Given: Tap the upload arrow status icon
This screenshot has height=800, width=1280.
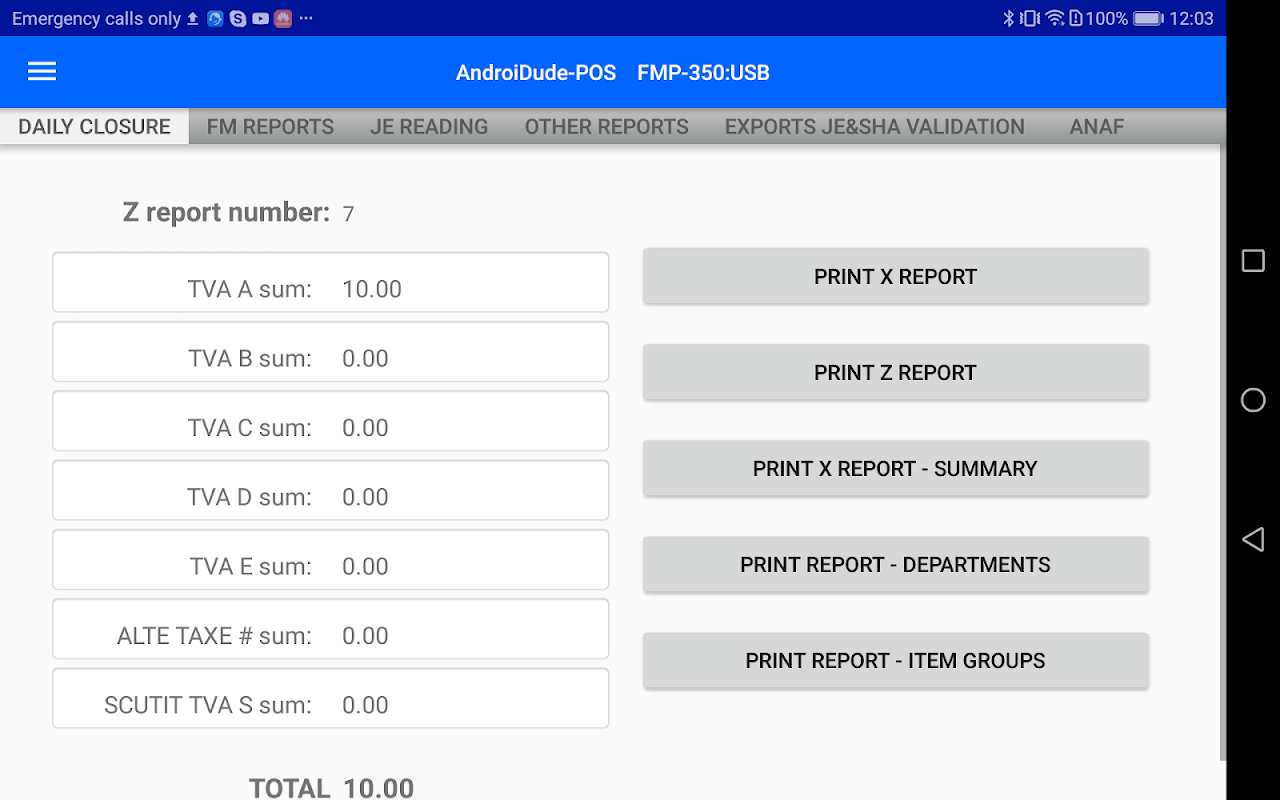Looking at the screenshot, I should click(x=193, y=18).
